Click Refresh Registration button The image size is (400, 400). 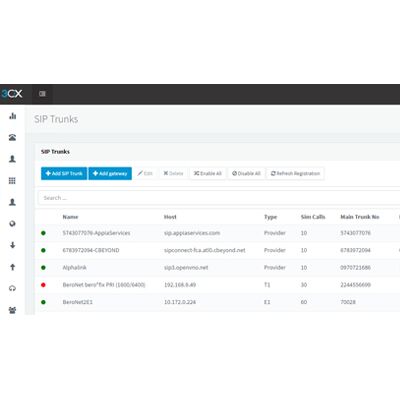(x=295, y=173)
